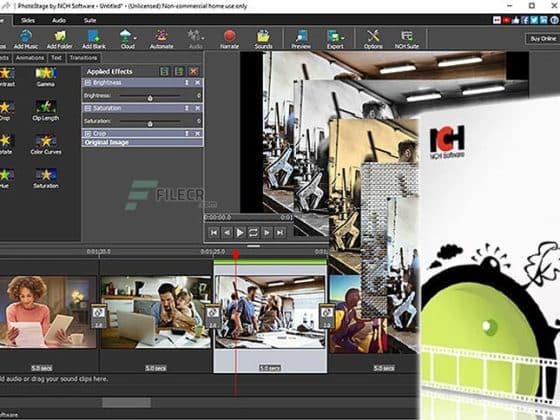Open the Animations tab
560x420 pixels.
click(x=30, y=58)
